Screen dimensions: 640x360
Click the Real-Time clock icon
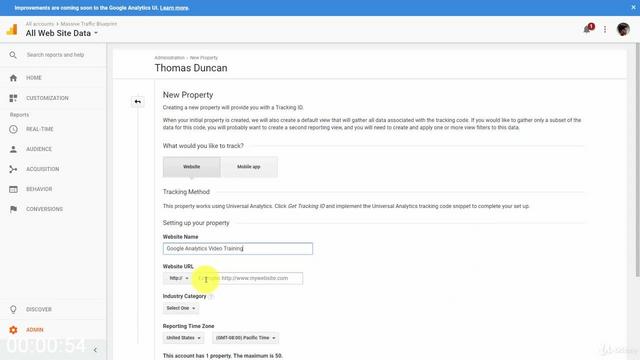tap(13, 129)
